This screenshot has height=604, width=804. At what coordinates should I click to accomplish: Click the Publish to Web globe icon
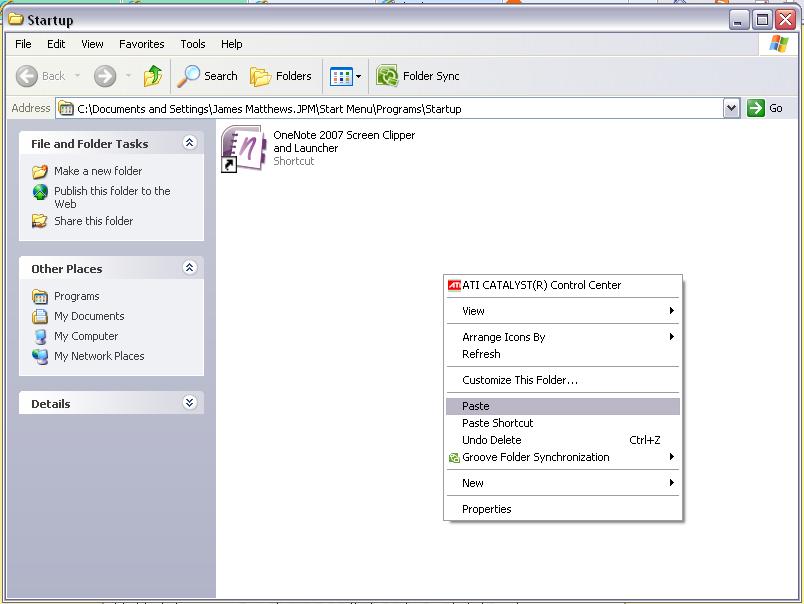[x=40, y=192]
